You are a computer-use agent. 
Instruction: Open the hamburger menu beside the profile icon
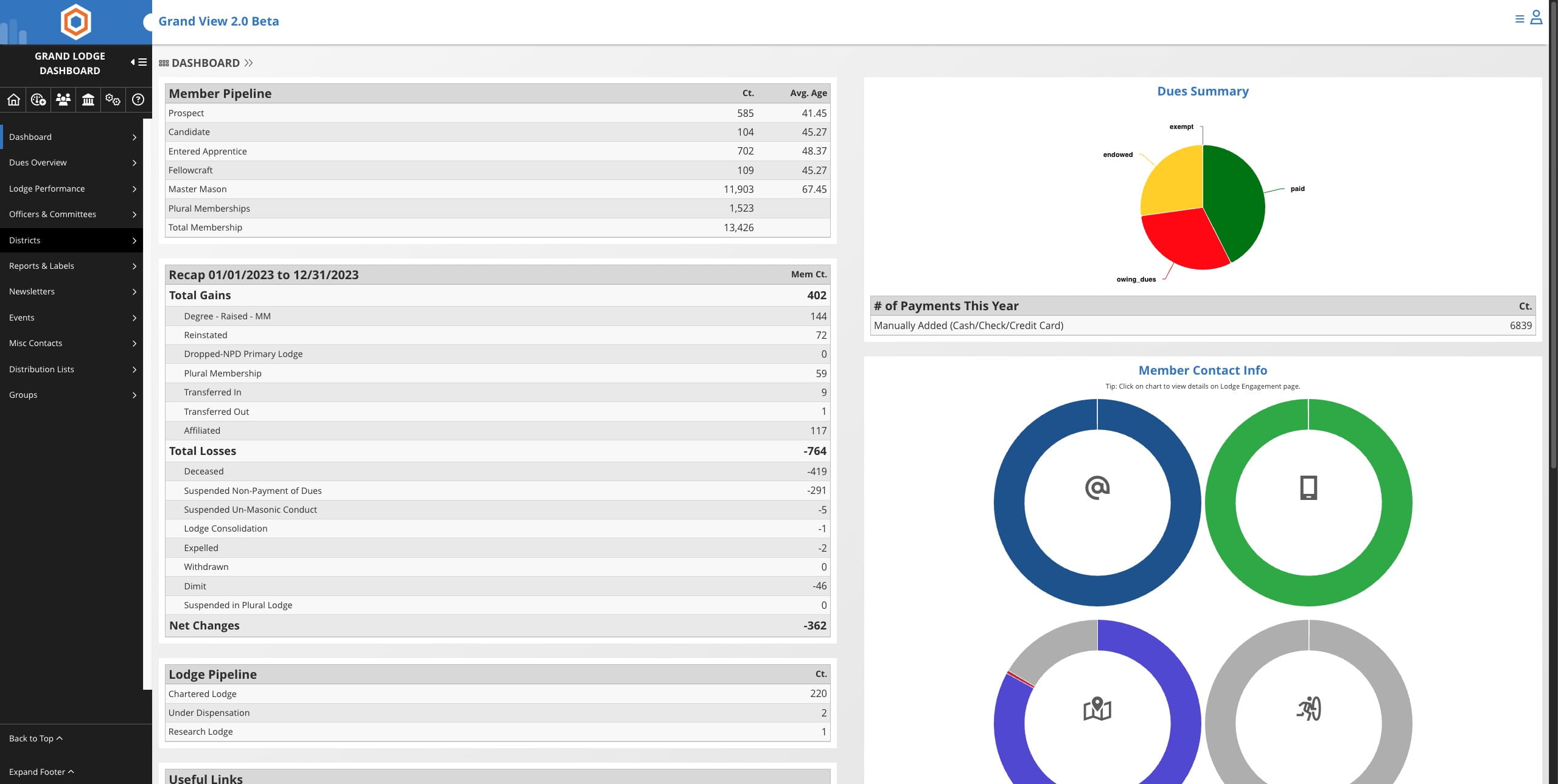tap(1520, 19)
